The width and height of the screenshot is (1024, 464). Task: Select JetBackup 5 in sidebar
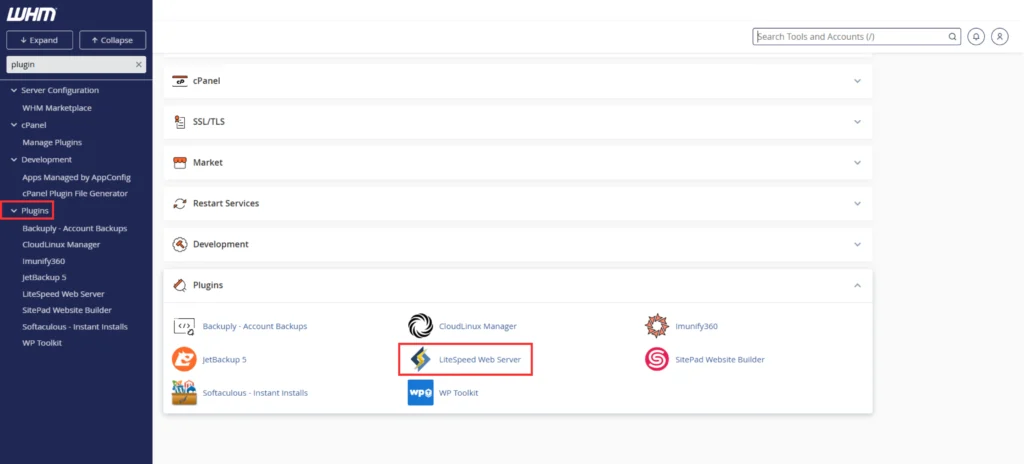point(44,277)
